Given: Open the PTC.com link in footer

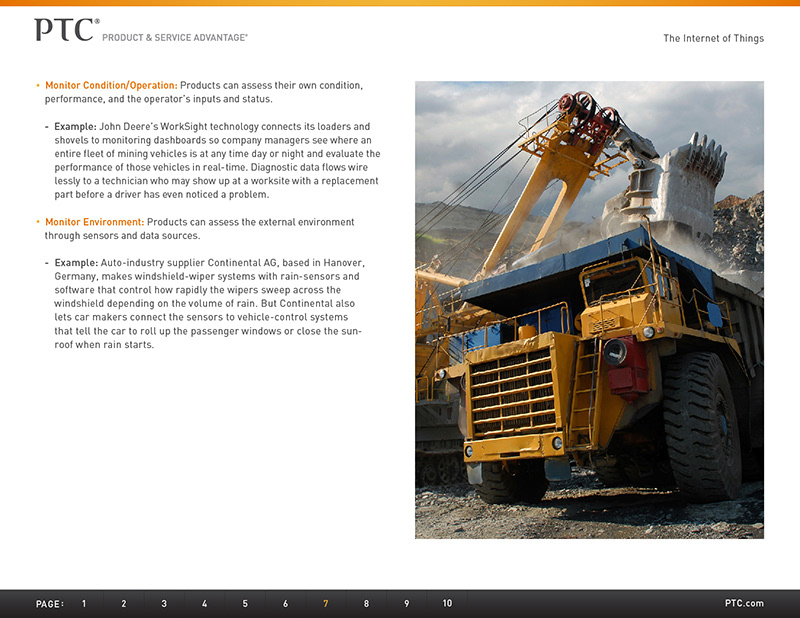Looking at the screenshot, I should 744,604.
